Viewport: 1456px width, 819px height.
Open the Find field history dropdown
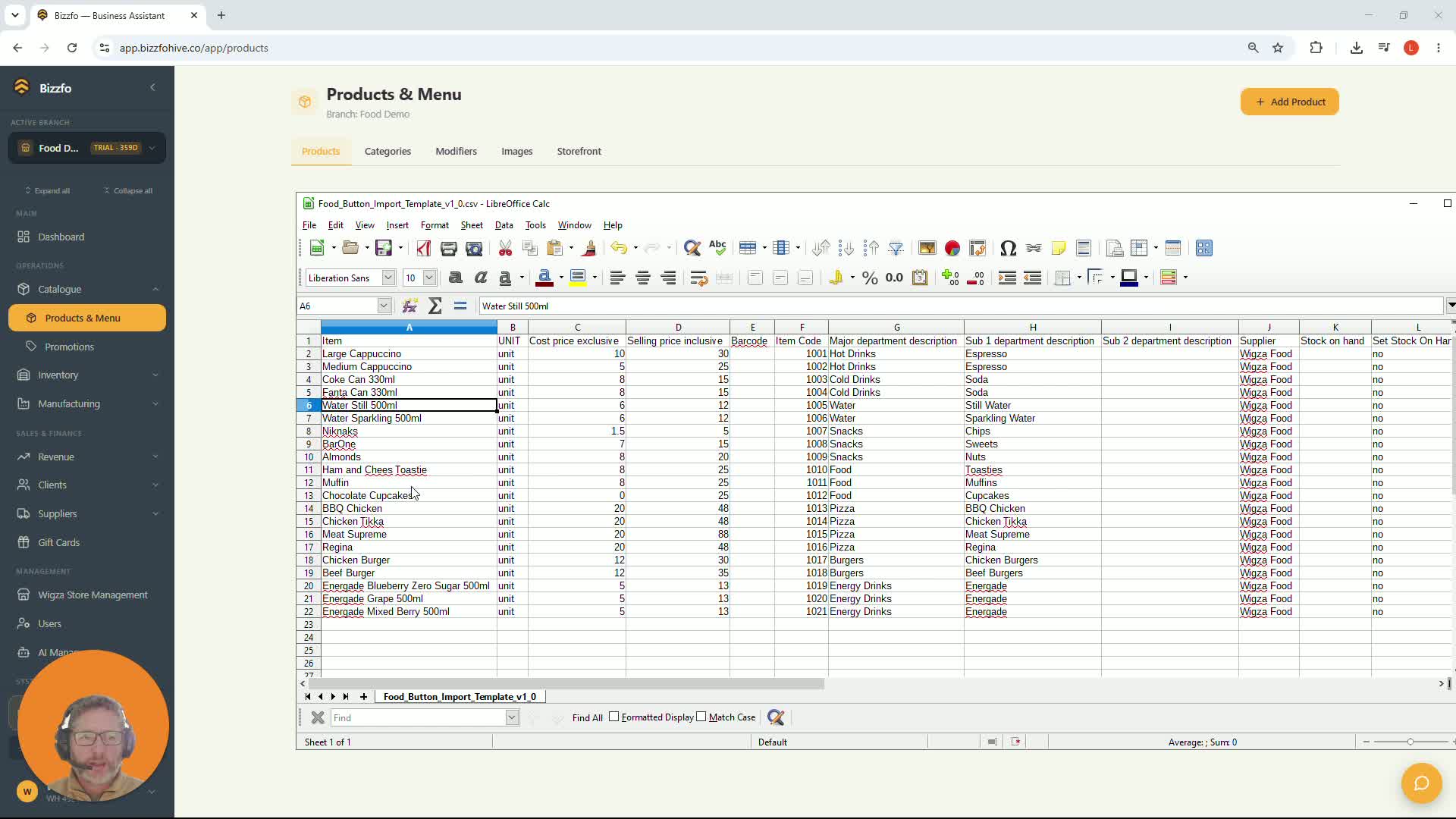point(512,717)
